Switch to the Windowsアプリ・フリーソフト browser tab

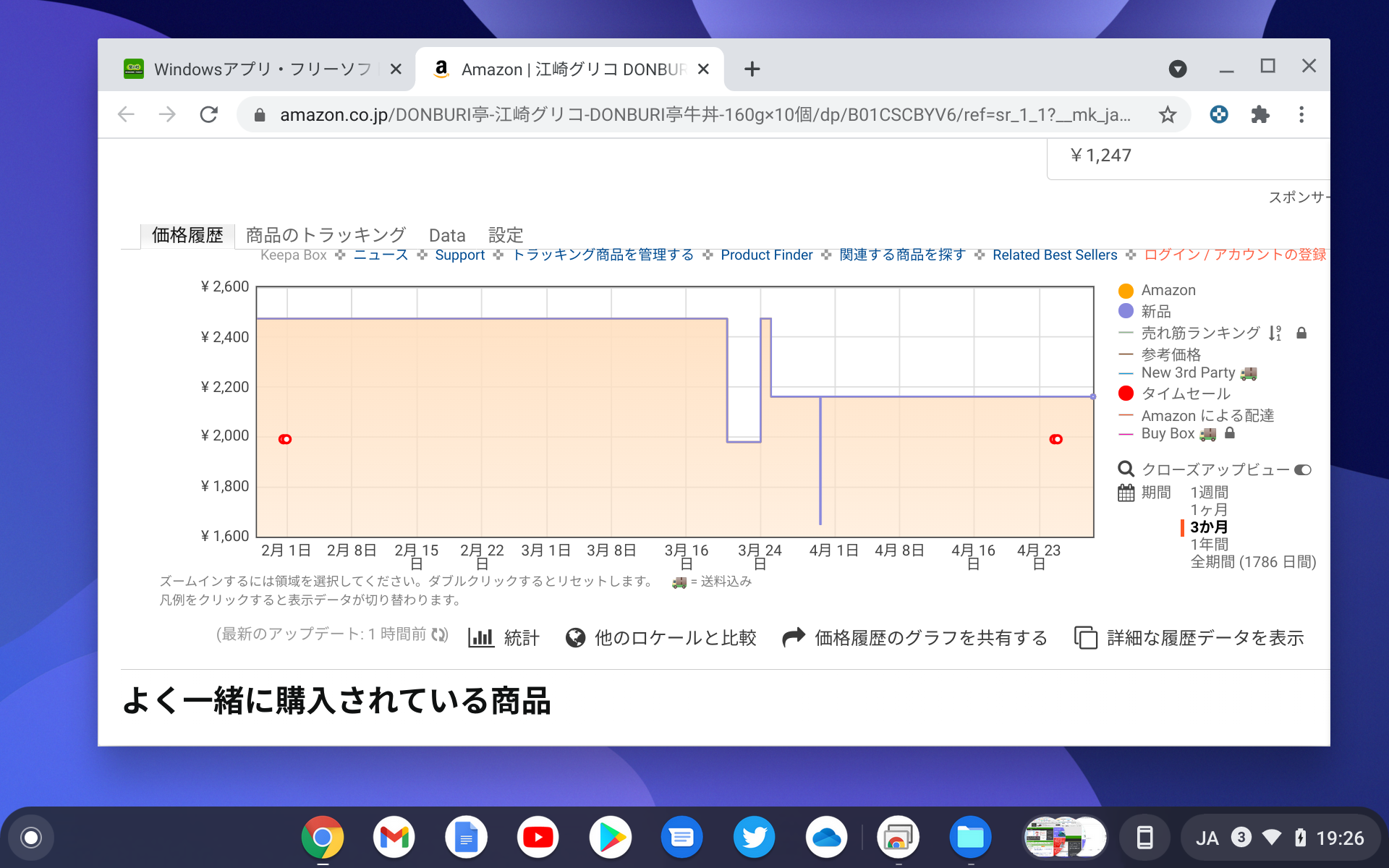[253, 69]
